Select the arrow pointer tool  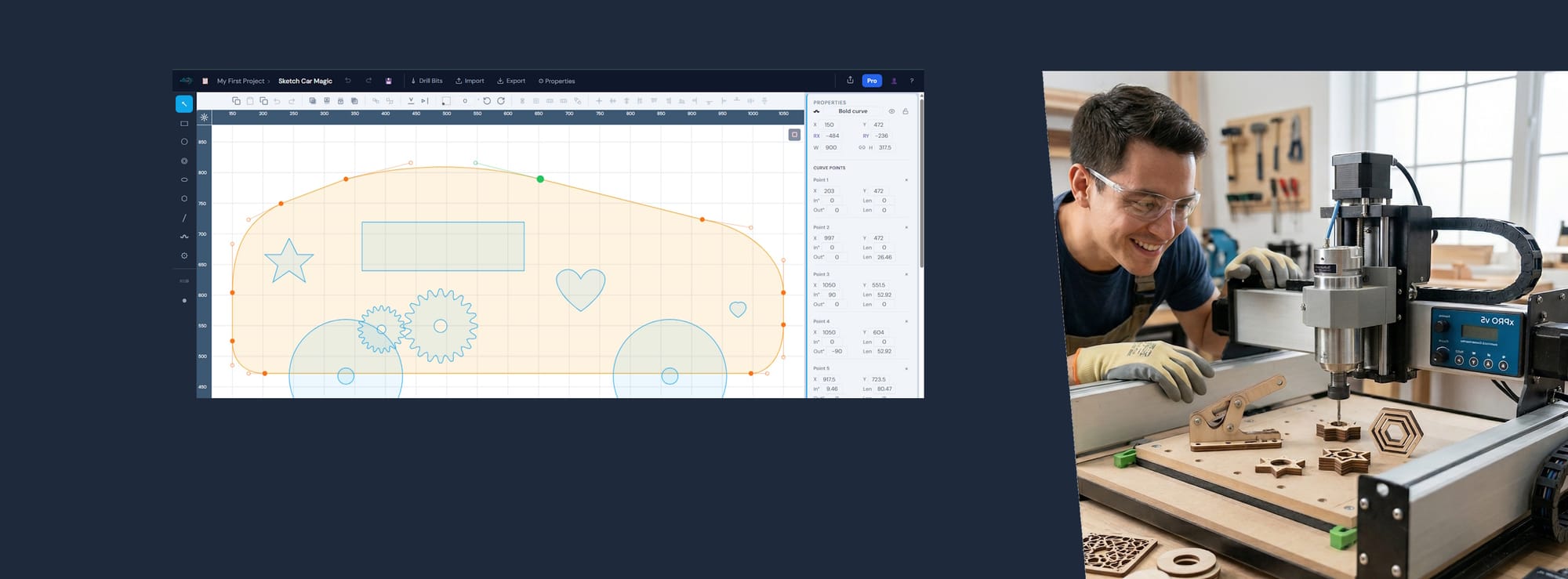[x=184, y=103]
